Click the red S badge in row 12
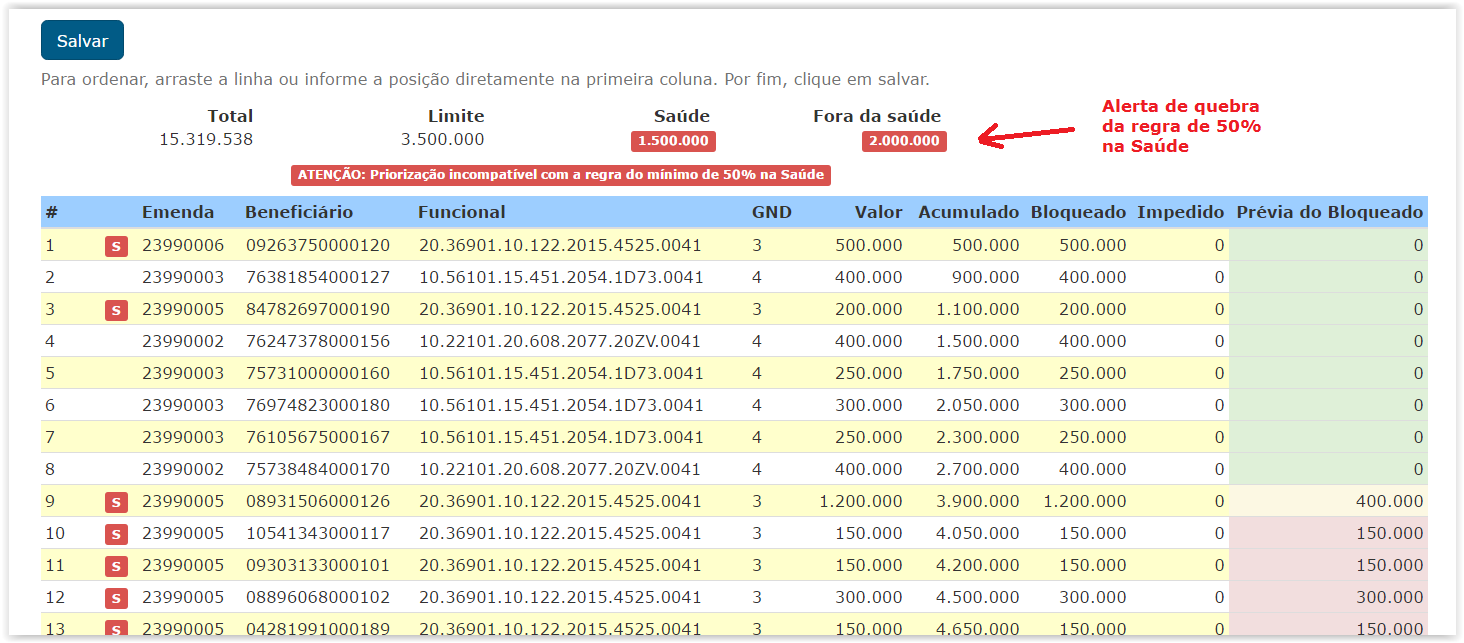This screenshot has width=1464, height=643. tap(116, 598)
